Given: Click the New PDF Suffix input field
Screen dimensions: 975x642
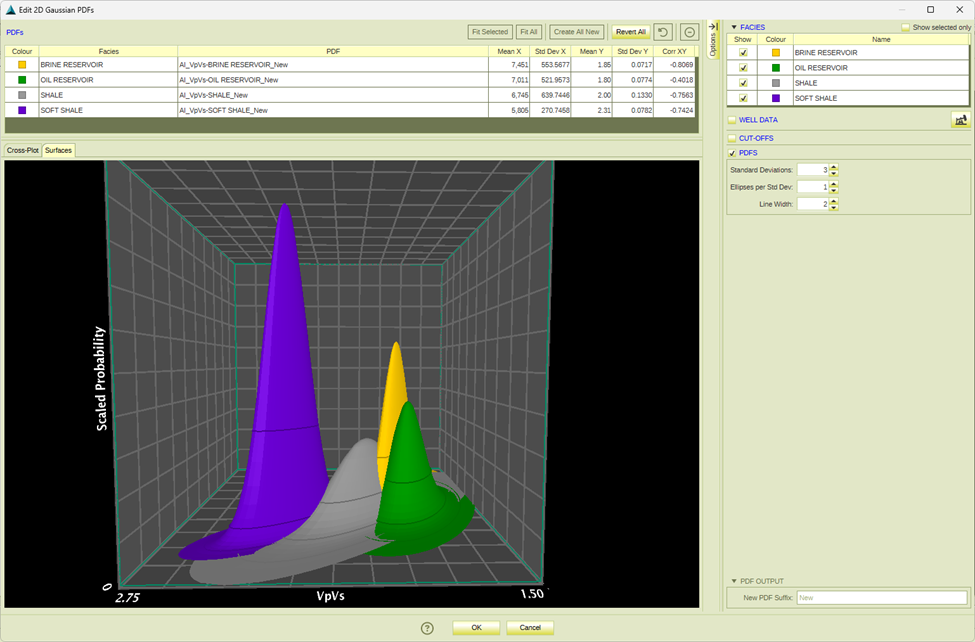Looking at the screenshot, I should tap(881, 597).
